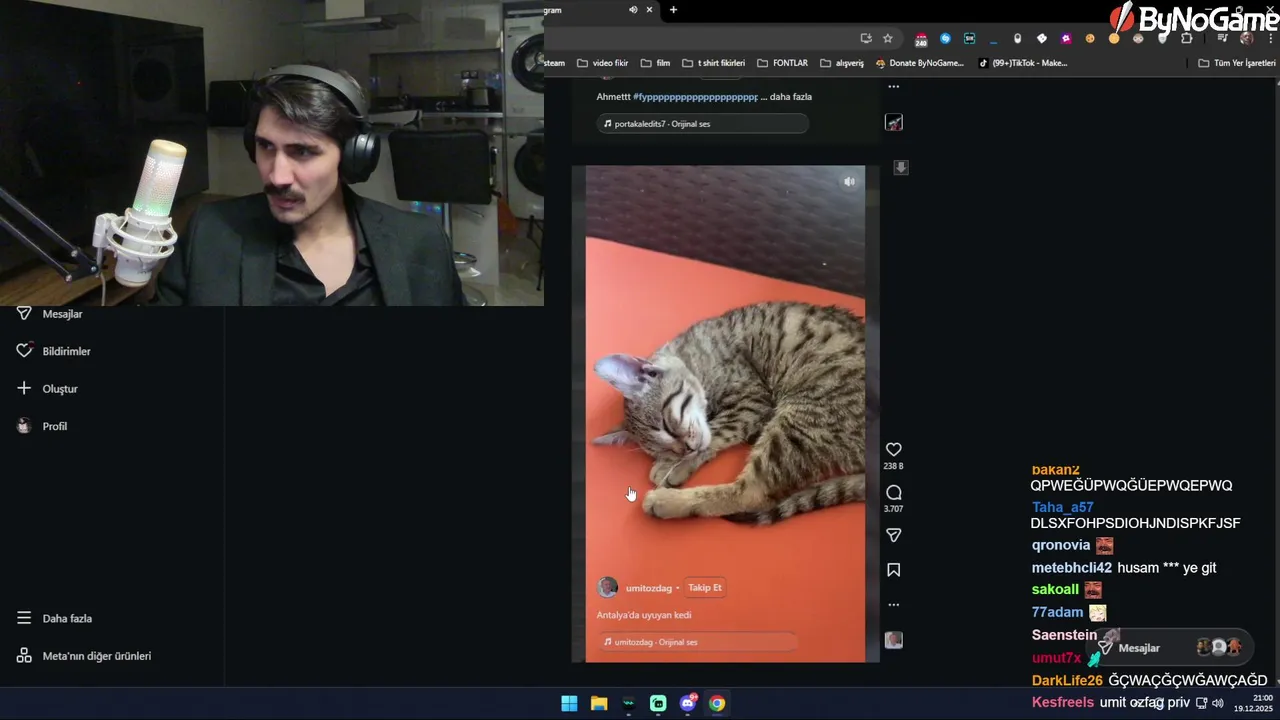This screenshot has width=1280, height=720.
Task: Open Discord from the taskbar
Action: pyautogui.click(x=688, y=703)
